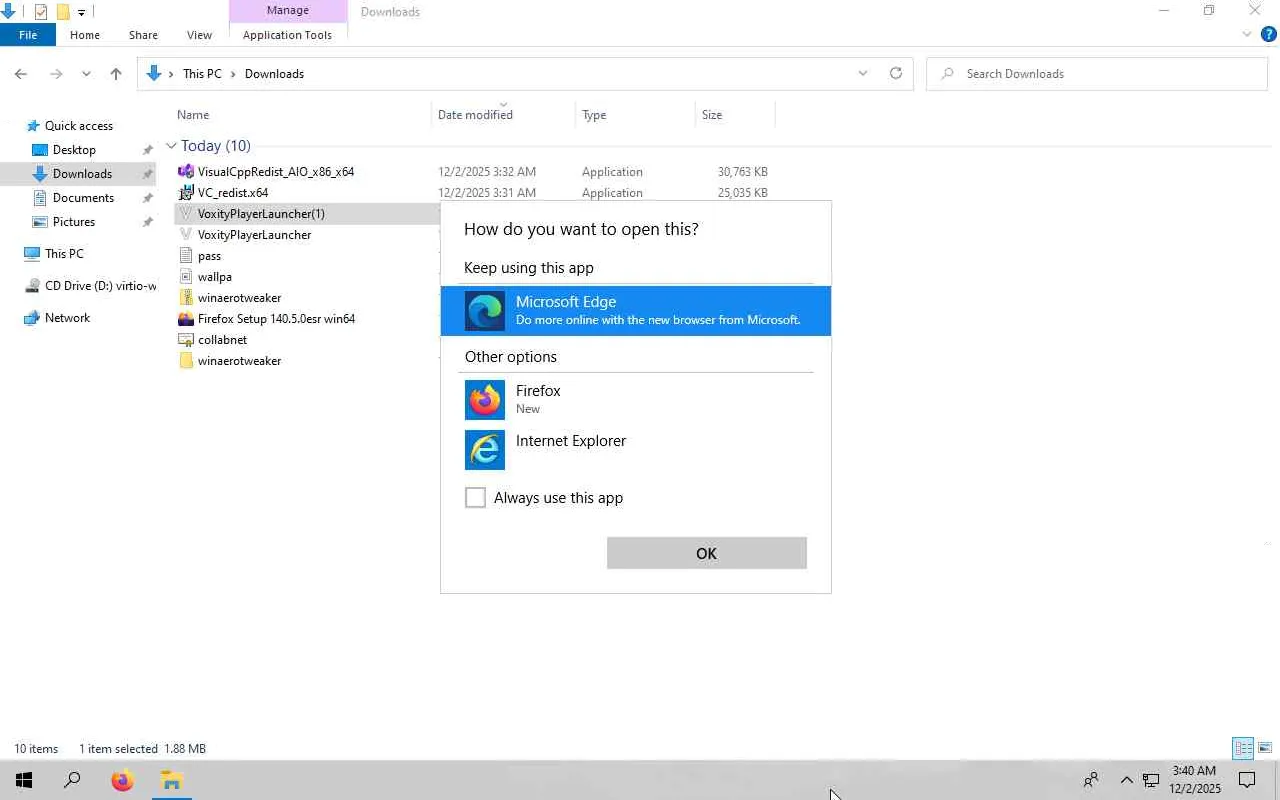
Task: Switch to the Home ribbon tab
Action: (85, 35)
